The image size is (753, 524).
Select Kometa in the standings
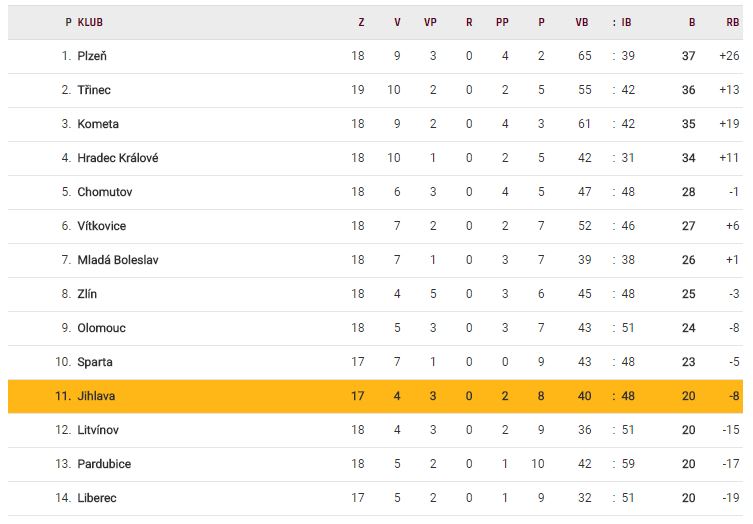pos(98,124)
